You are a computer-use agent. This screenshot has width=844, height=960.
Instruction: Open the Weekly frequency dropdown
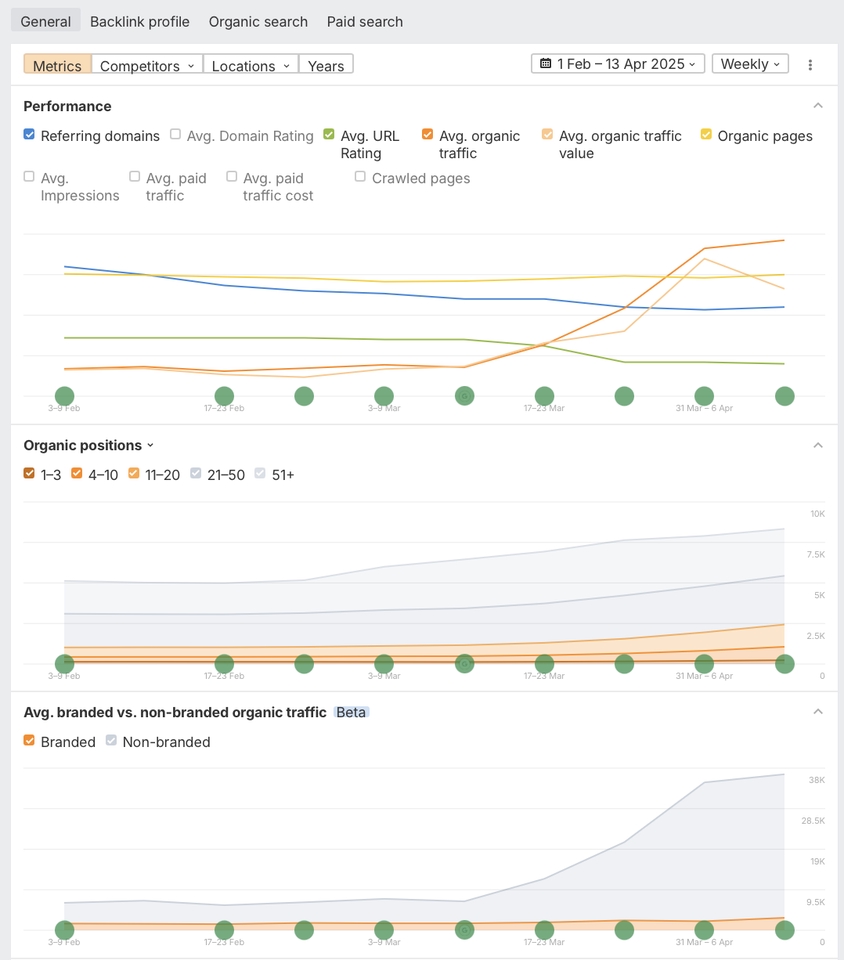click(x=749, y=63)
